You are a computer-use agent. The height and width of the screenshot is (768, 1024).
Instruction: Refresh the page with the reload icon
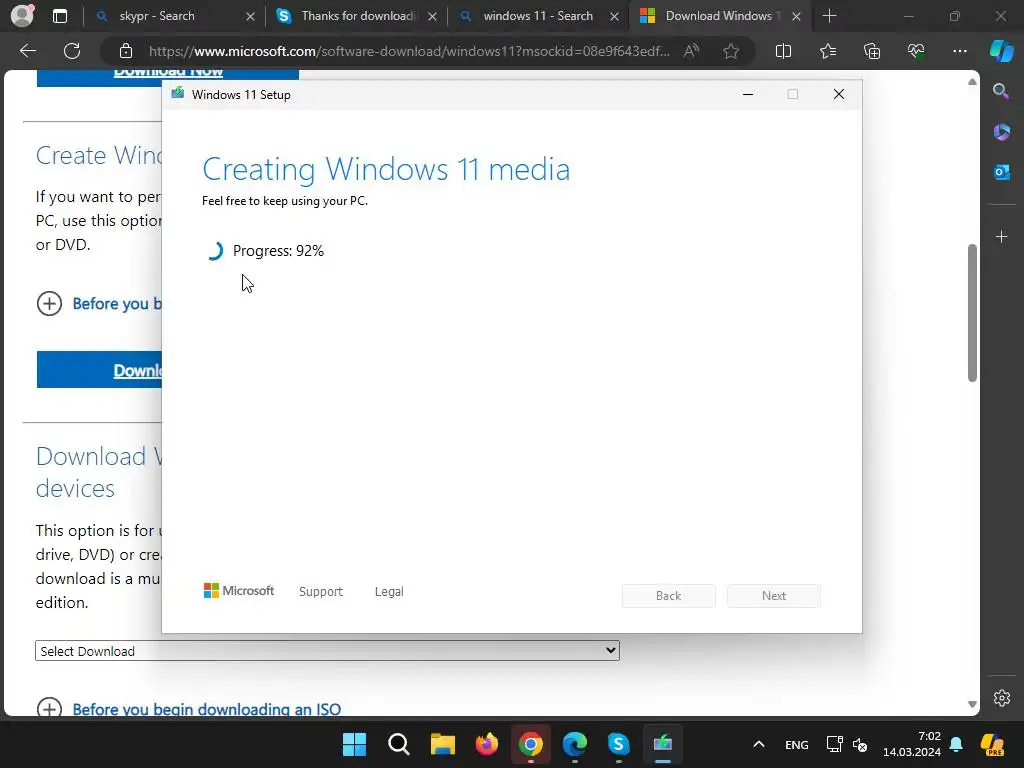(x=72, y=51)
